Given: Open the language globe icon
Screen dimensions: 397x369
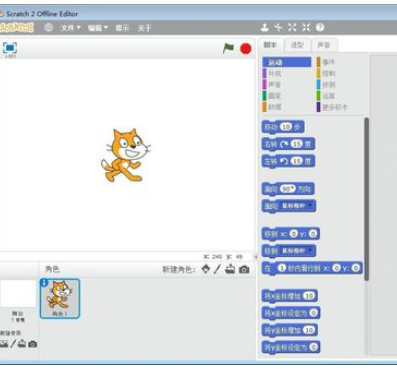Looking at the screenshot, I should 49,27.
